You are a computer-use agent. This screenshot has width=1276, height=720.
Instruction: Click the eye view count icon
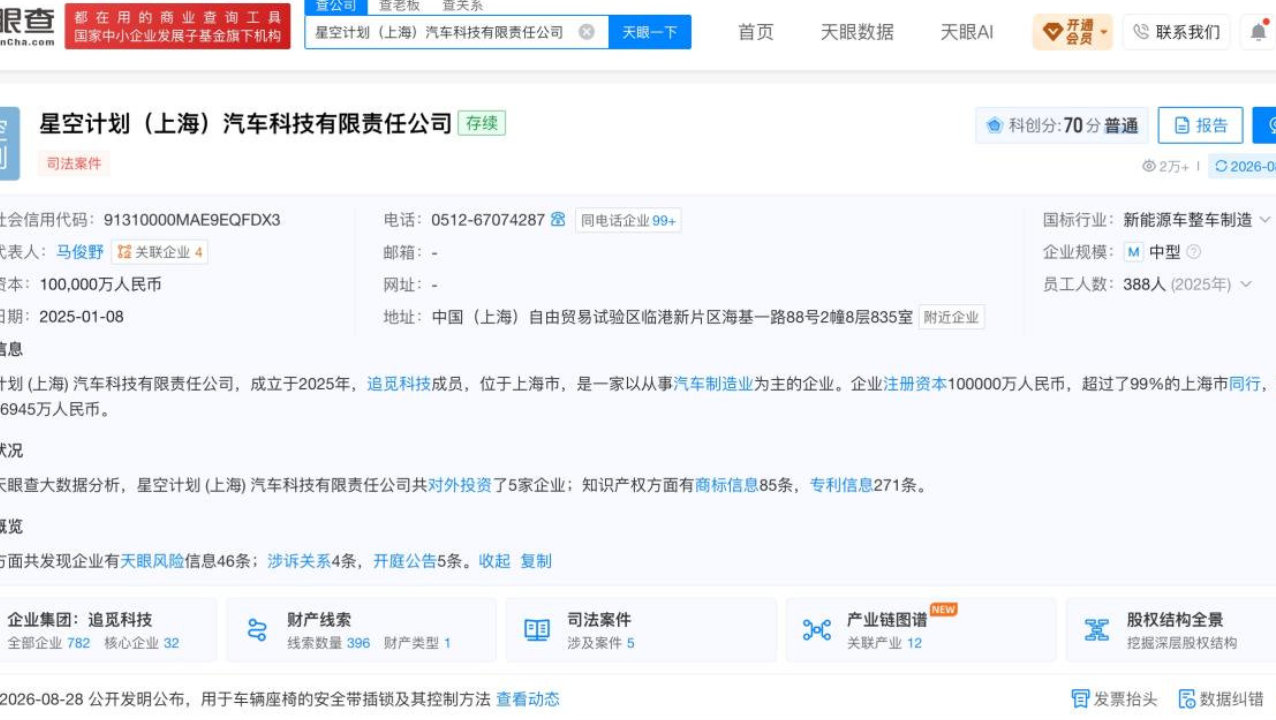tap(1149, 167)
